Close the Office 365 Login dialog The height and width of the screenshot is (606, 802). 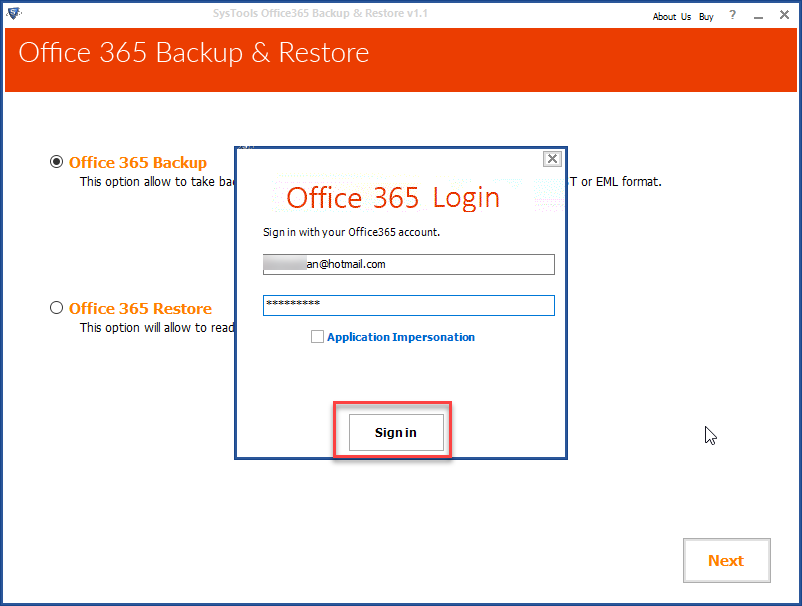tap(551, 158)
